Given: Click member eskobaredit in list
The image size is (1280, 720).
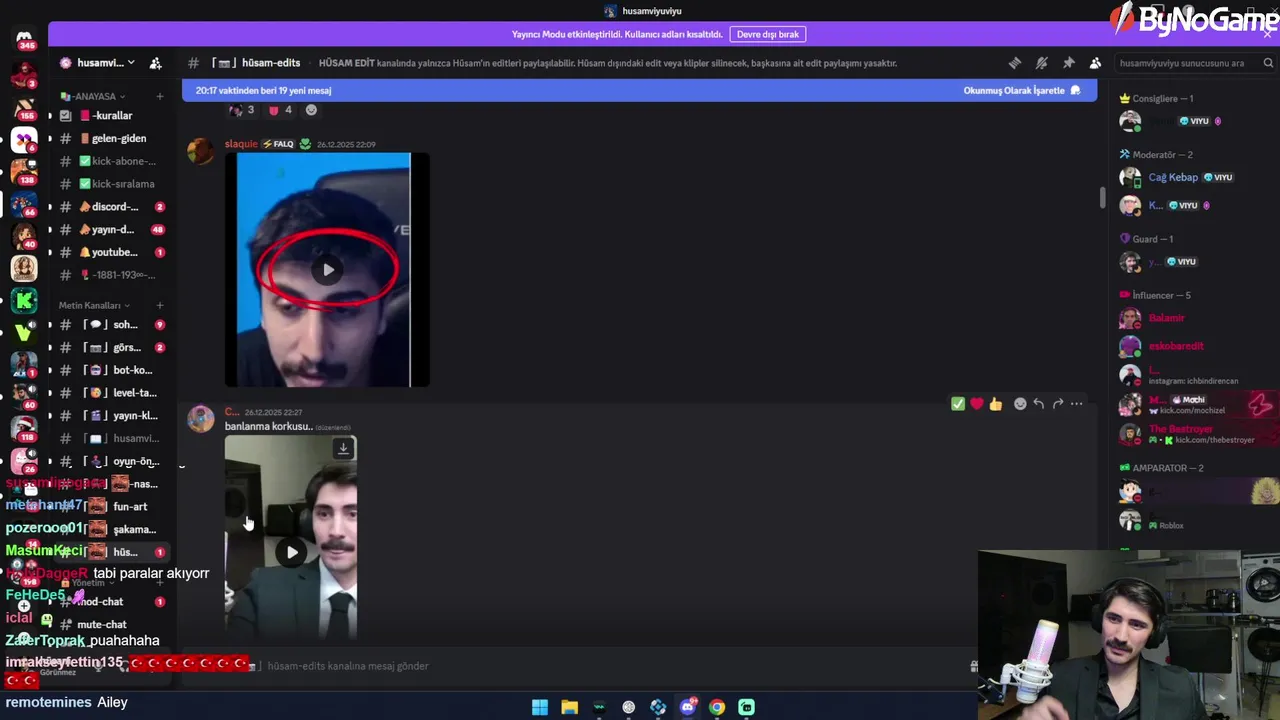Looking at the screenshot, I should (1176, 346).
